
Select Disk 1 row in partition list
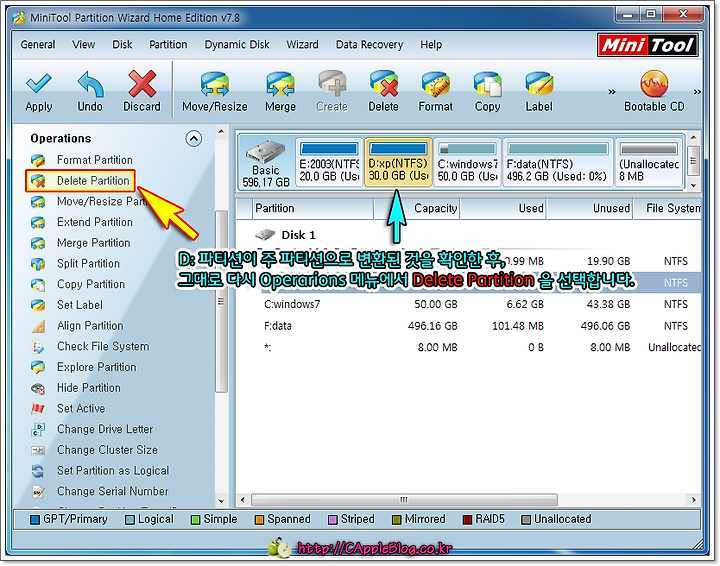[468, 235]
